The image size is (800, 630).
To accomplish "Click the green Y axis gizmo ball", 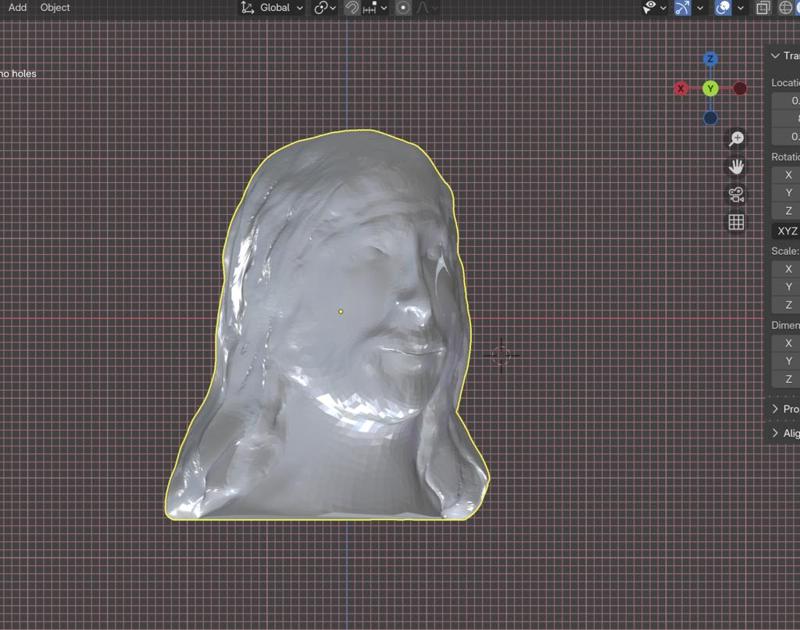I will (710, 89).
